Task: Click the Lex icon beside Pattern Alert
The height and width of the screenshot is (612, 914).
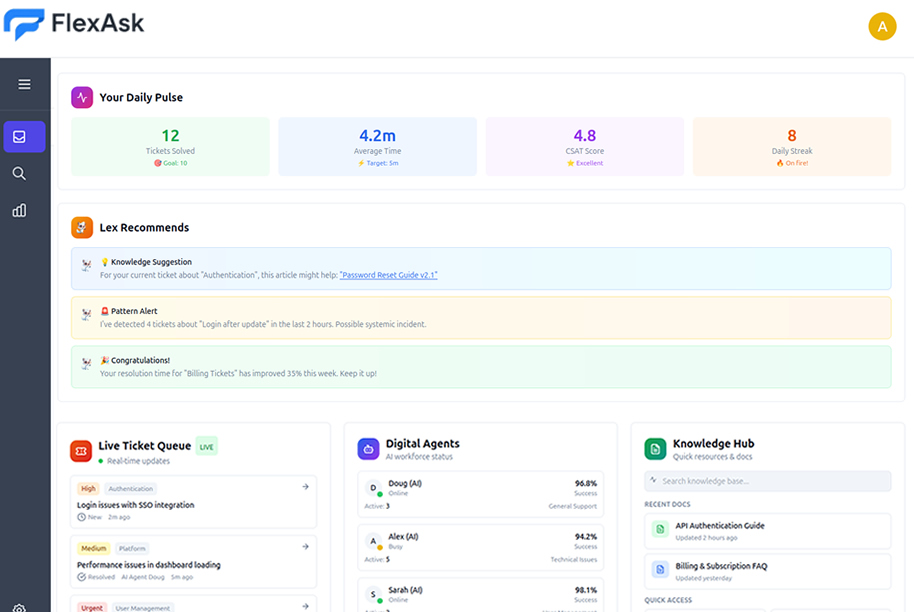Action: pos(86,315)
